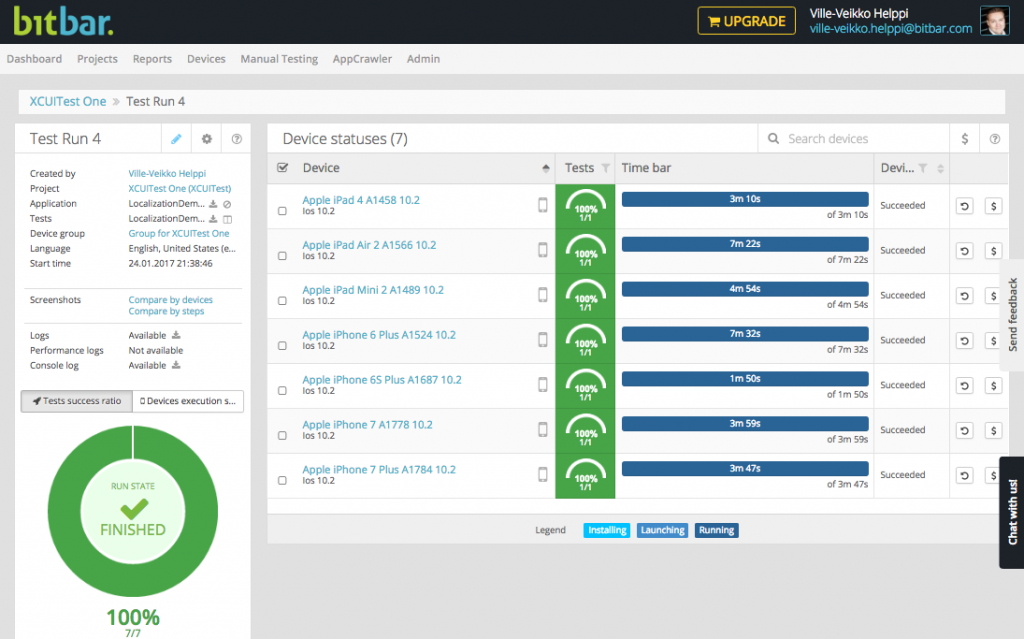Open the Tests column filter
Viewport: 1024px width, 639px height.
tap(605, 169)
